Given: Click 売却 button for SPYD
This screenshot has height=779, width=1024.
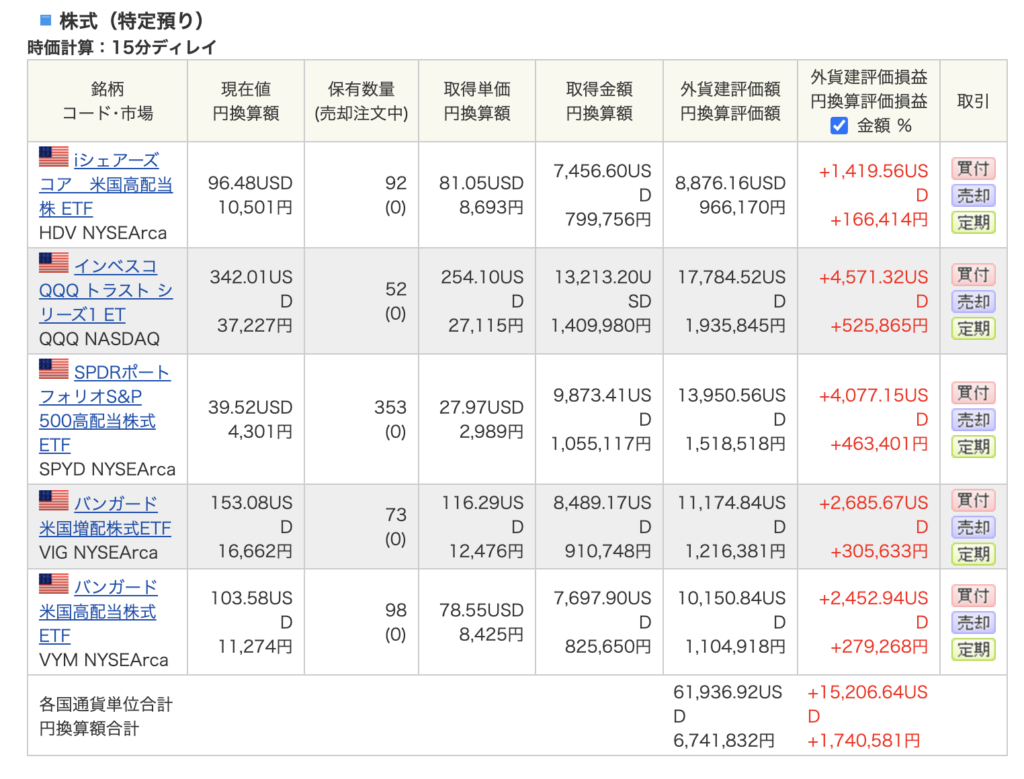Looking at the screenshot, I should (x=973, y=420).
